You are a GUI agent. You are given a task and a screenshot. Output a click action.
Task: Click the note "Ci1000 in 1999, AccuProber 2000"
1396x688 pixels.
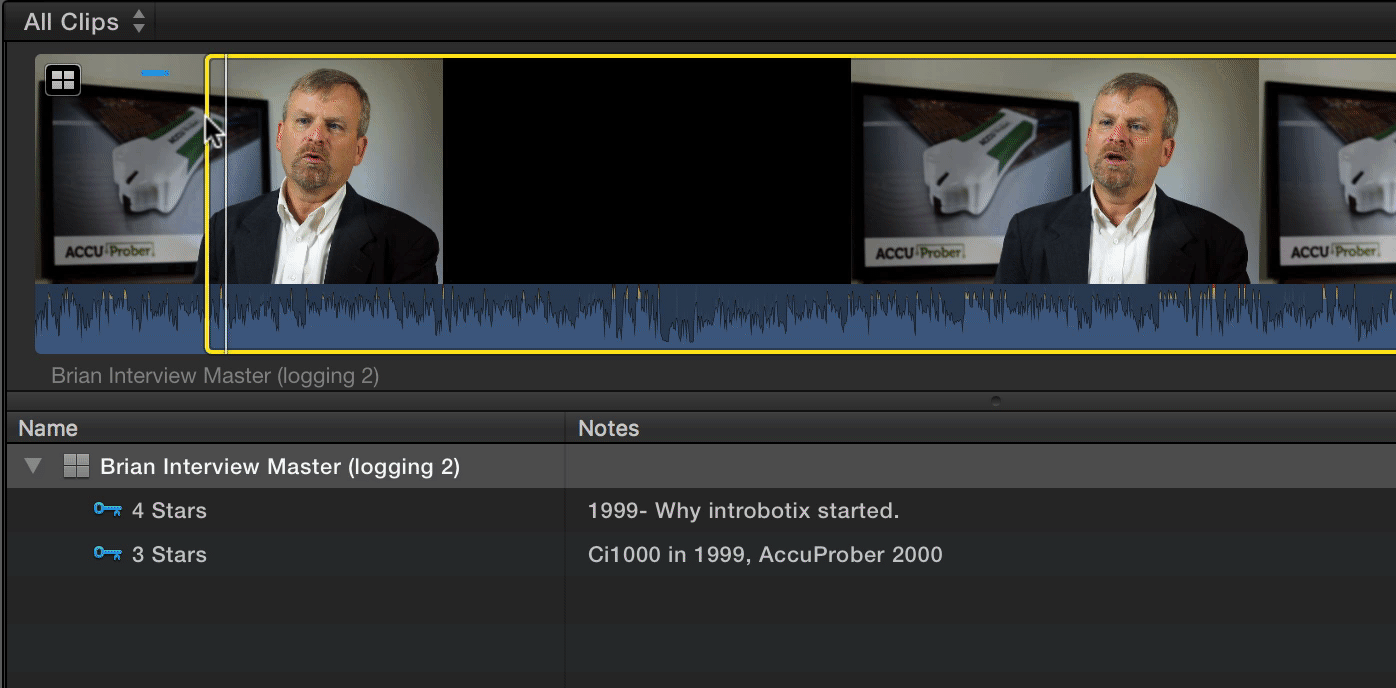click(x=764, y=554)
